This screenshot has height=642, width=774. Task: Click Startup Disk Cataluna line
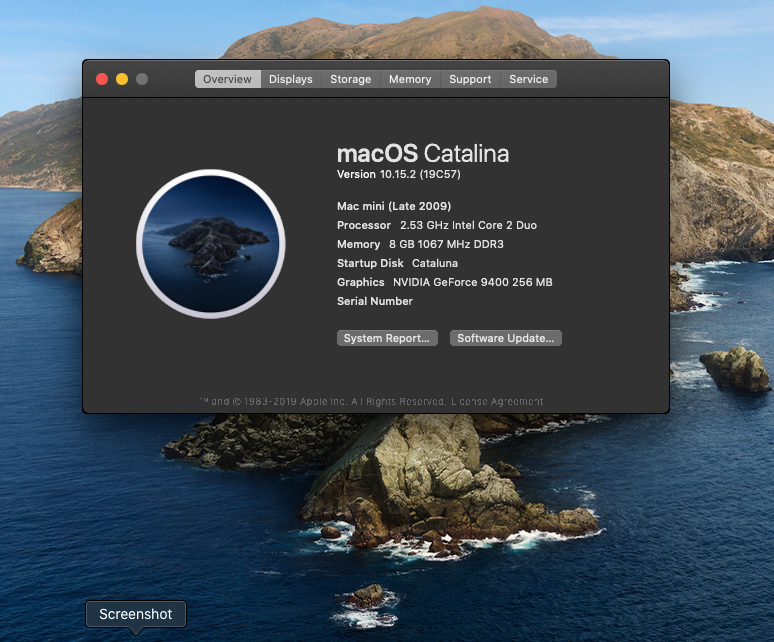click(x=397, y=263)
